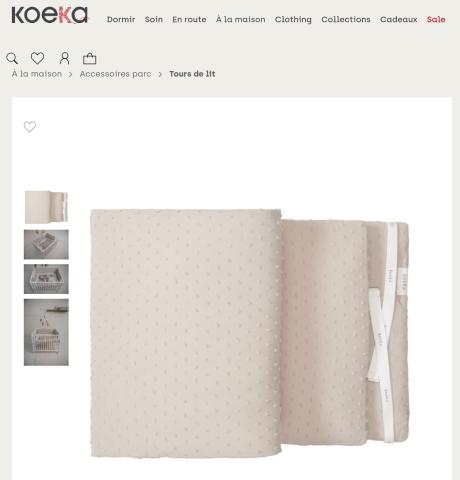The image size is (460, 480).
Task: Select second thumbnail showing playpen
Action: pos(46,244)
